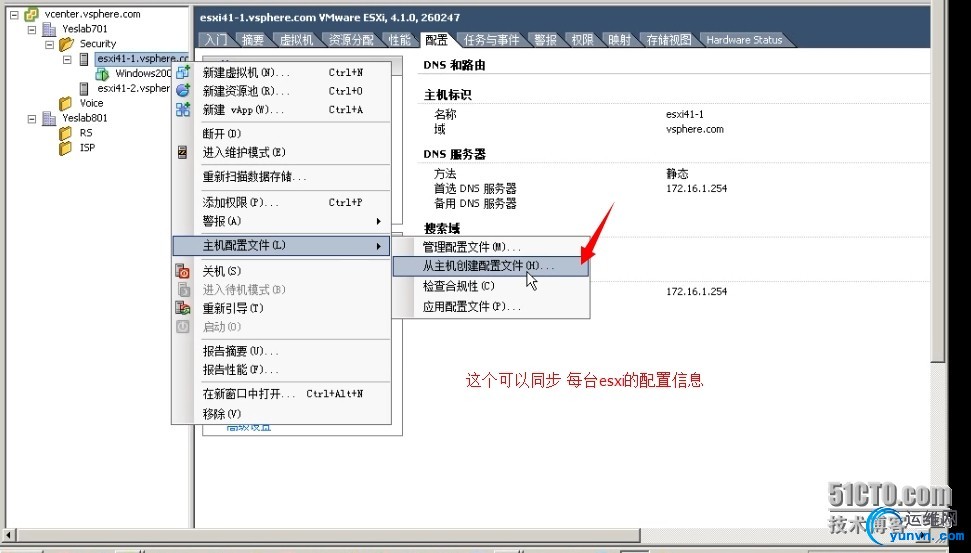Viewport: 971px width, 553px height.
Task: Select 从主机创建配置文件(H)... submenu entry
Action: pos(491,266)
